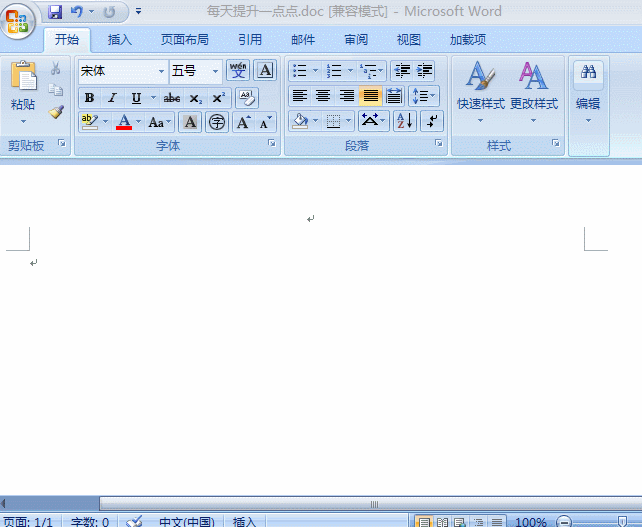The image size is (642, 527).
Task: Open the 快速样式 gallery
Action: [x=481, y=92]
